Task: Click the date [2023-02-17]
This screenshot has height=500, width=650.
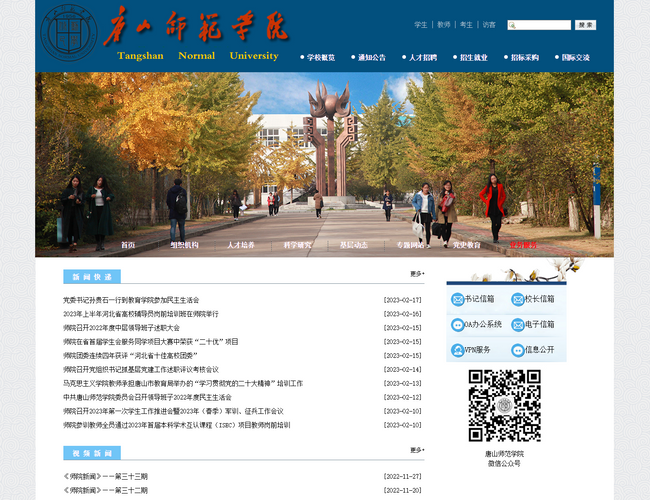Action: tap(403, 300)
